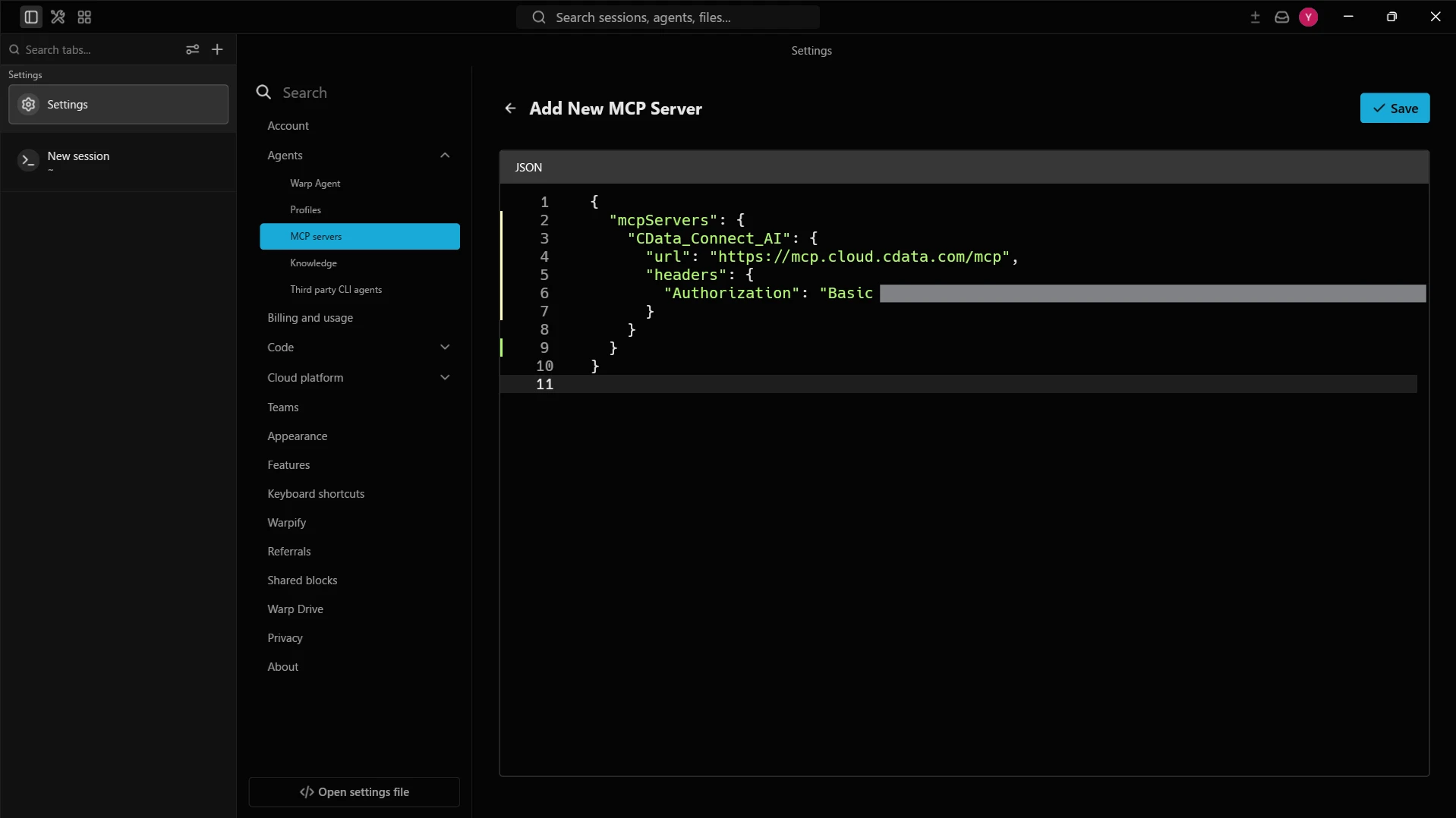Click the url line in JSON editor
The height and width of the screenshot is (818, 1456).
click(831, 256)
